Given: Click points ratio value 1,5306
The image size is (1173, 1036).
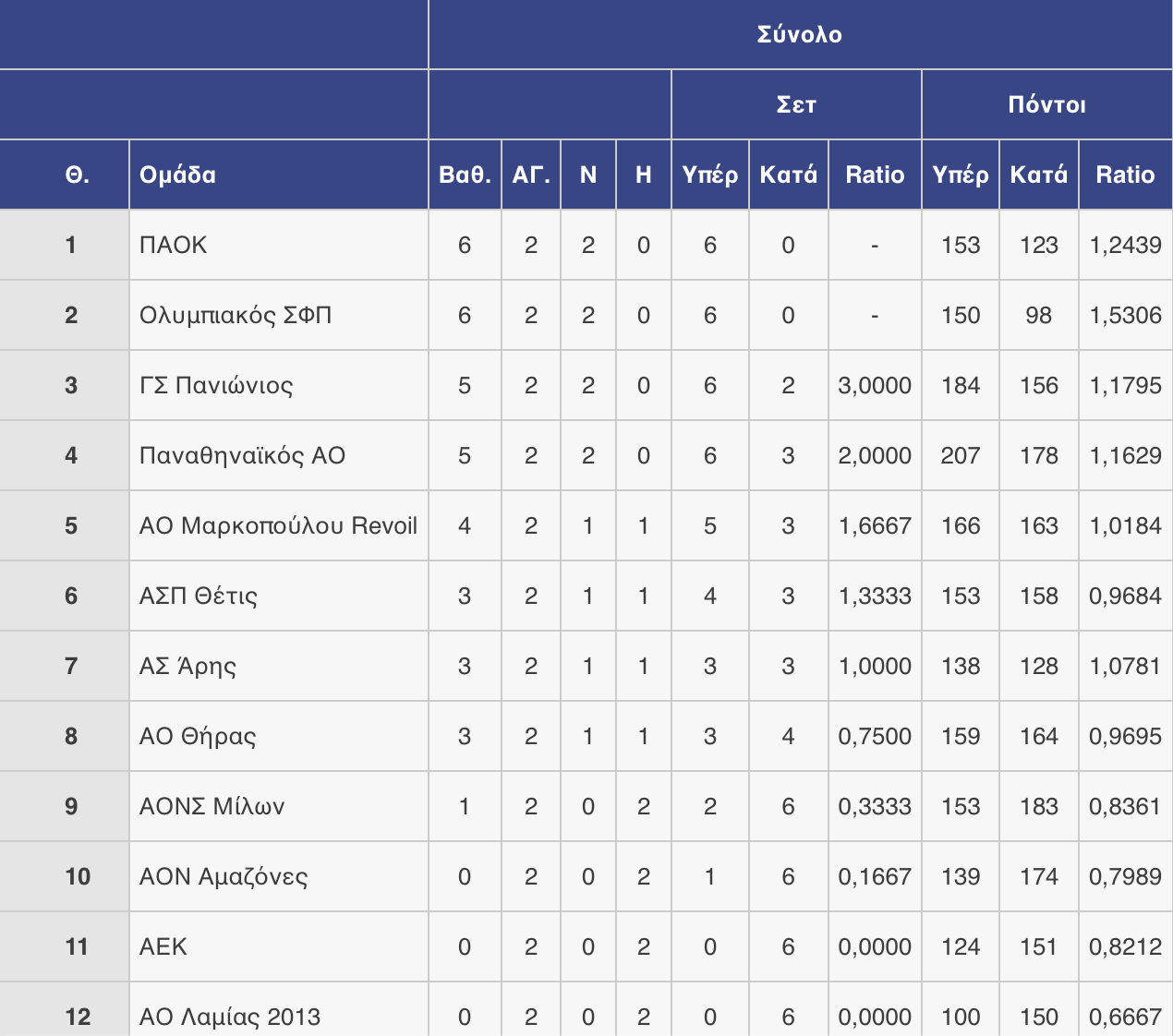Looking at the screenshot, I should point(1125,315).
